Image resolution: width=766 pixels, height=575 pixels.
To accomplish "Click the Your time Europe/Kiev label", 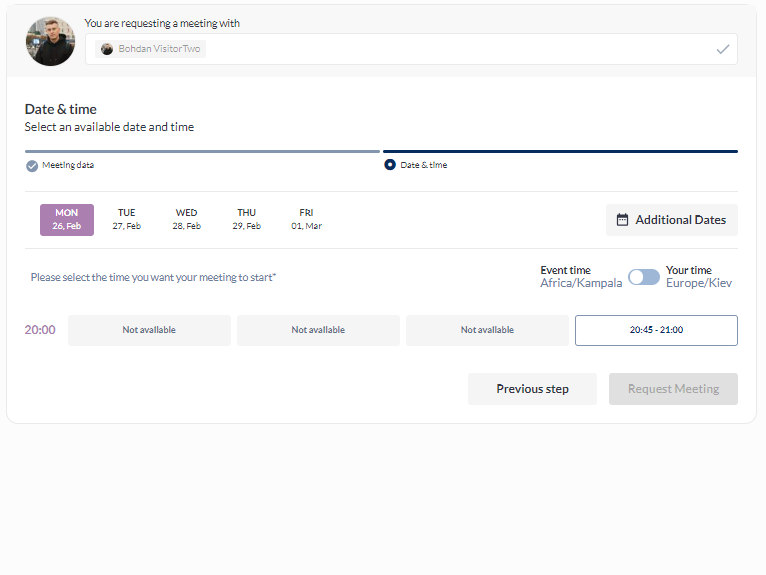I will (x=698, y=277).
